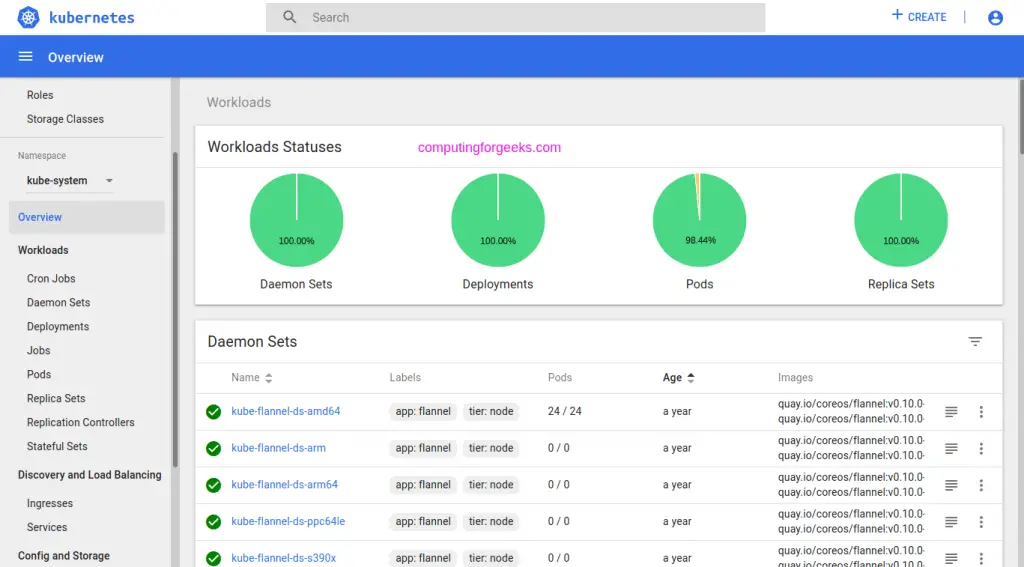1024x567 pixels.
Task: Click green status check for kube-flannel-ds-ppc64le
Action: 214,521
